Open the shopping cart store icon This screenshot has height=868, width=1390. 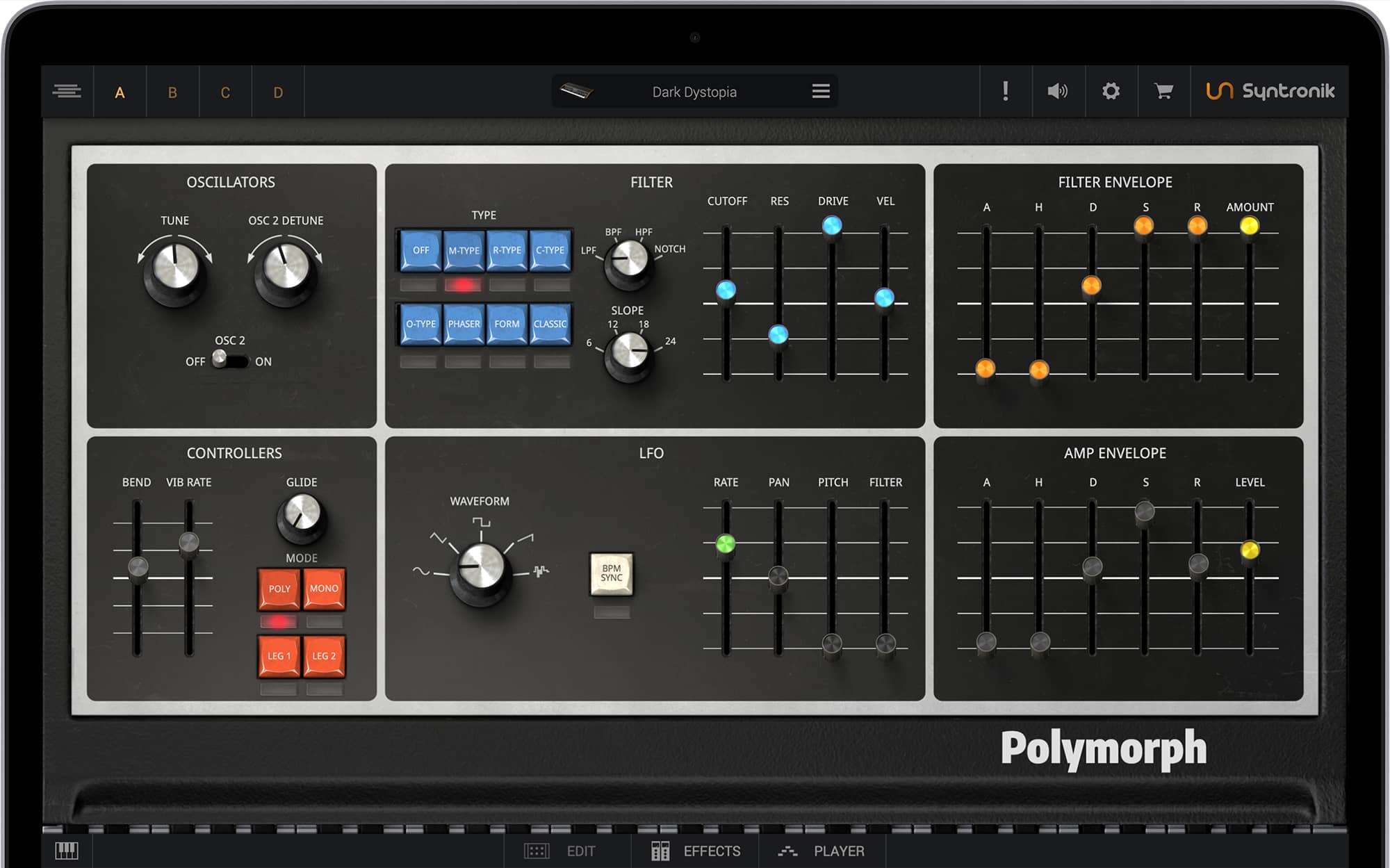coord(1163,91)
